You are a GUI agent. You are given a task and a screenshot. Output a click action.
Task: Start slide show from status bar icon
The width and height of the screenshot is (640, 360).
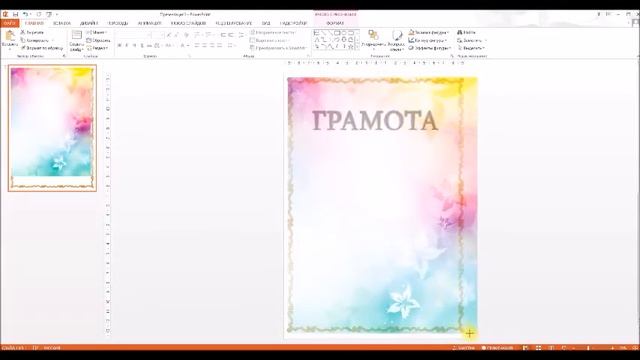click(564, 348)
